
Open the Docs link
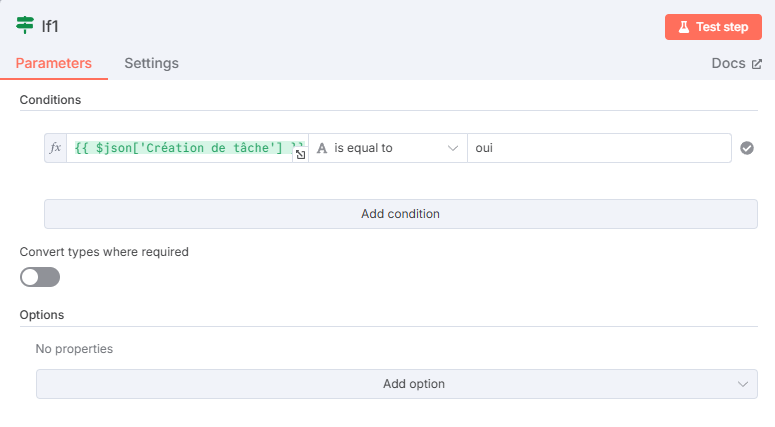click(736, 63)
